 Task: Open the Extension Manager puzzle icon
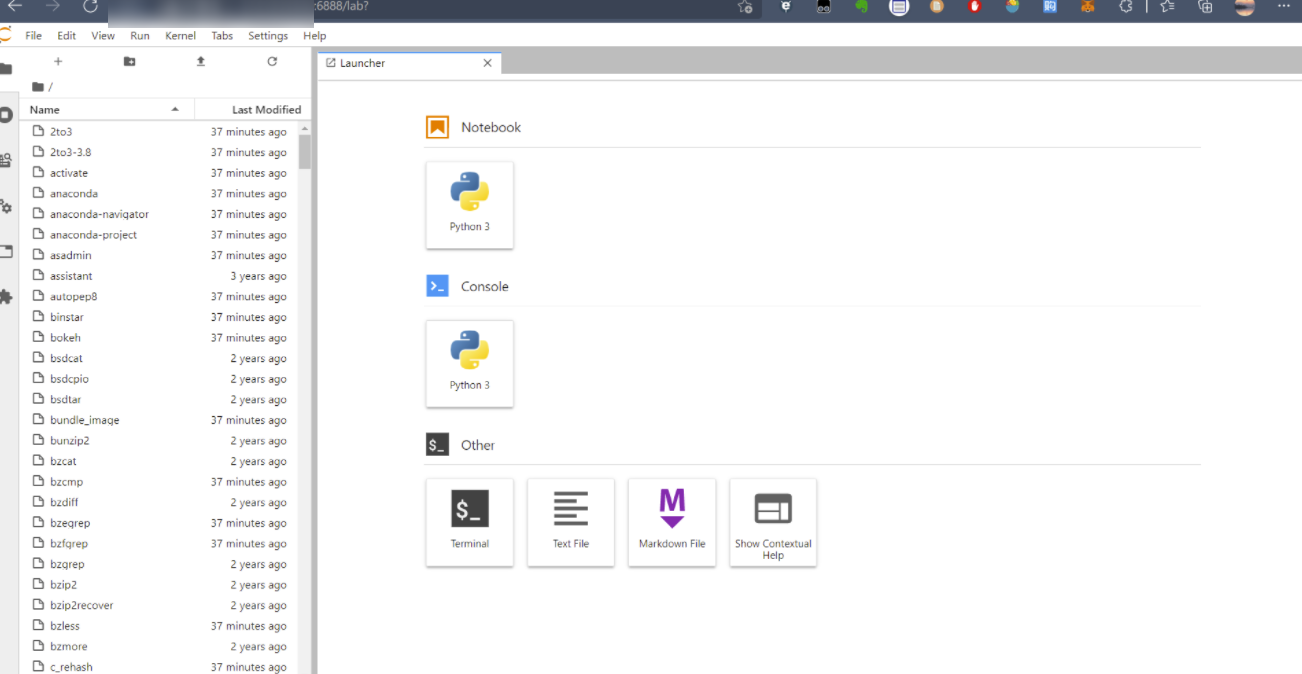point(6,297)
